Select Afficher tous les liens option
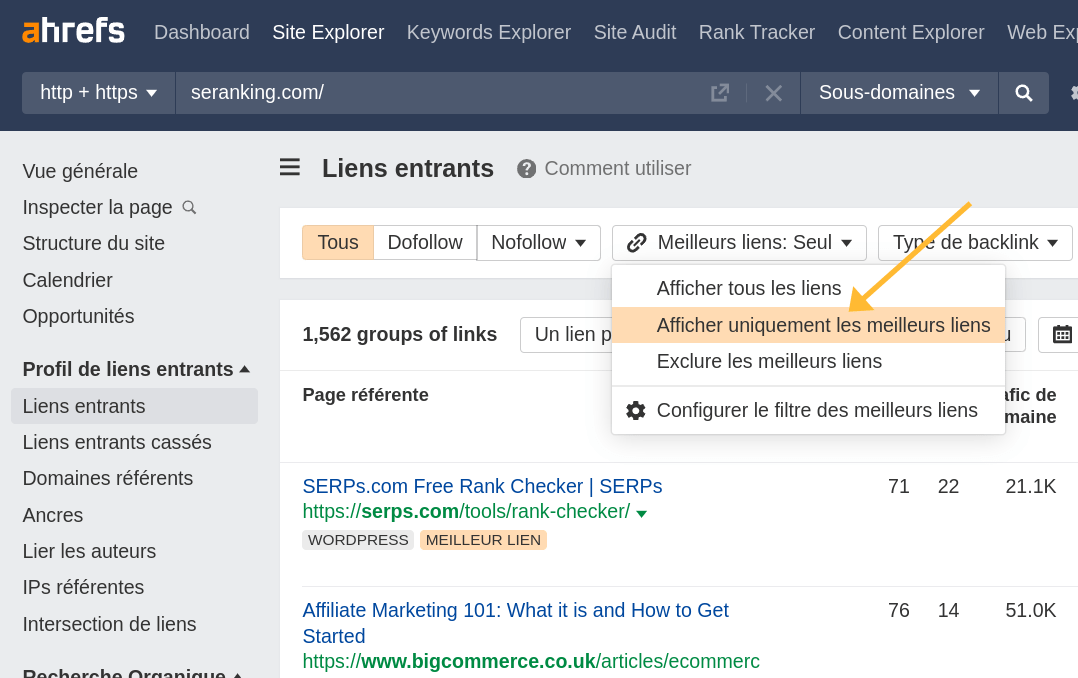1078x678 pixels. 748,288
